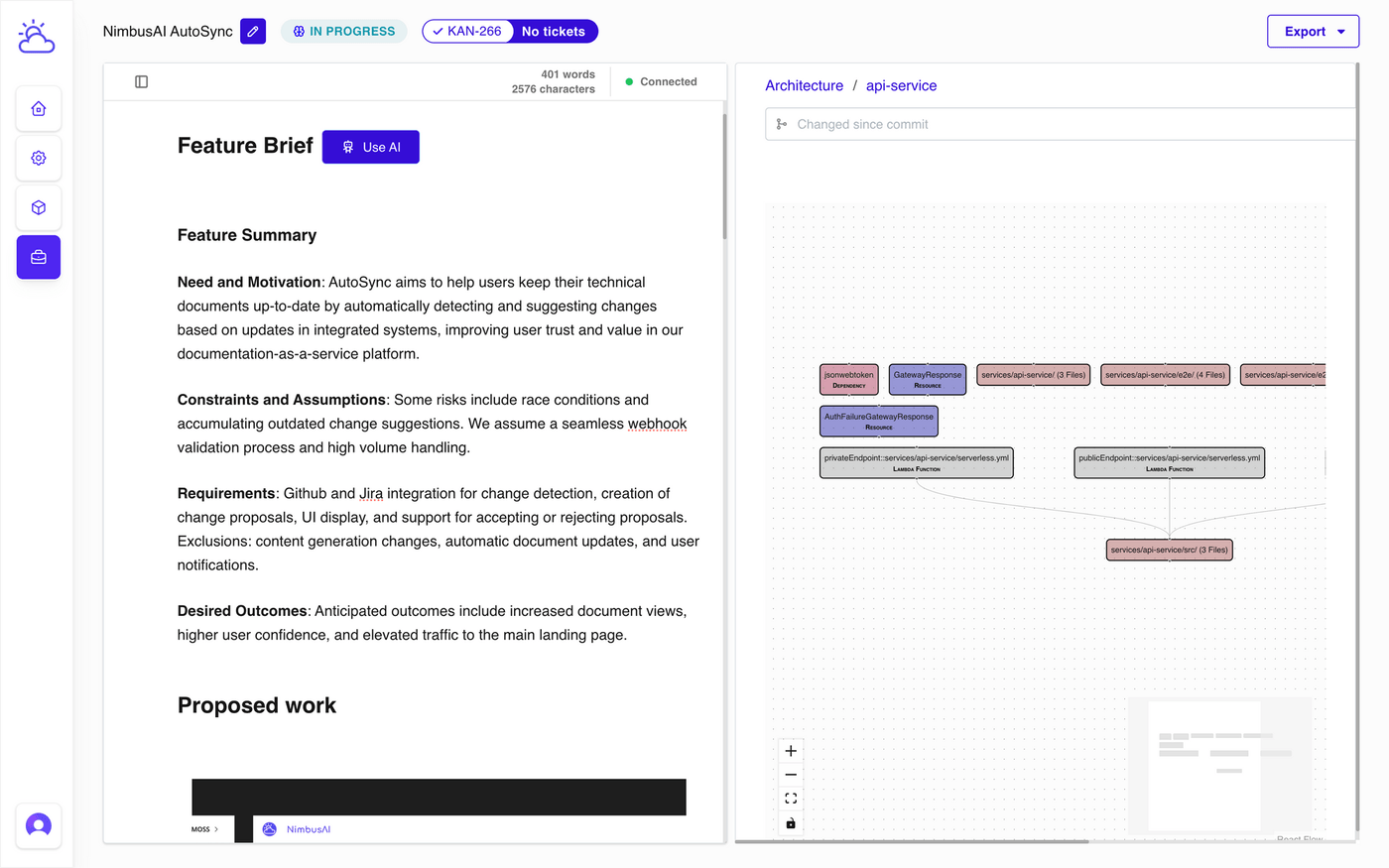The image size is (1389, 868).
Task: Click the IN PROGRESS status badge
Action: (x=344, y=32)
